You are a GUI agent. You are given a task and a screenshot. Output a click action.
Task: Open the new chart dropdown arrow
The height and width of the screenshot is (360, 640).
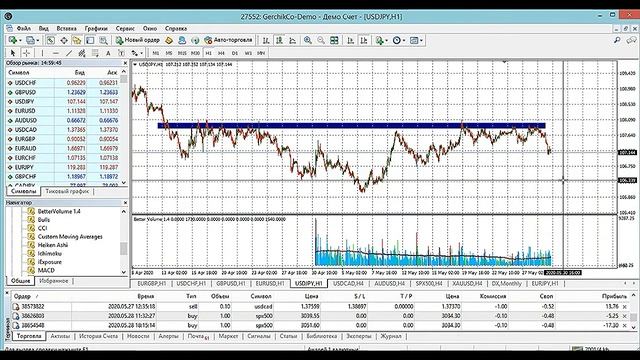point(20,40)
